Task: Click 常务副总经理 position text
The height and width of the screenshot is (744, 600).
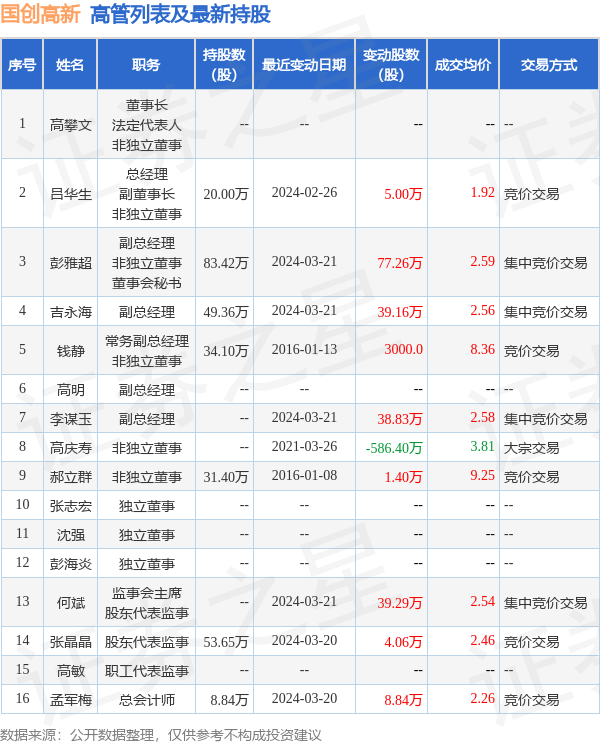Action: pos(147,341)
